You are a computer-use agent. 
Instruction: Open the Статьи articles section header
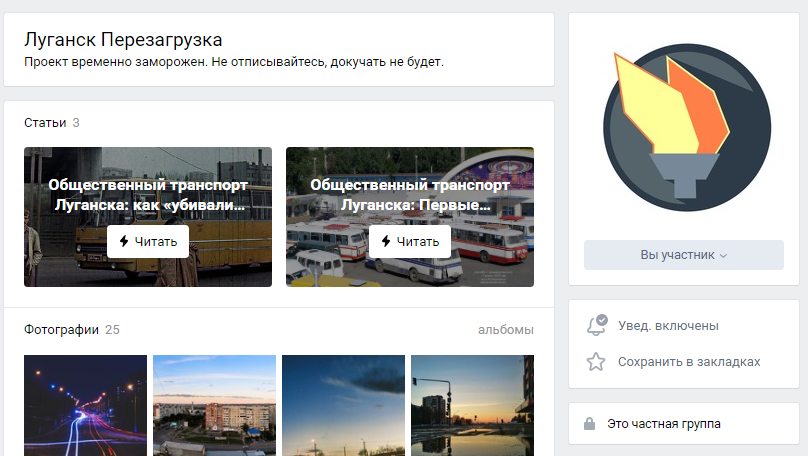tap(45, 123)
